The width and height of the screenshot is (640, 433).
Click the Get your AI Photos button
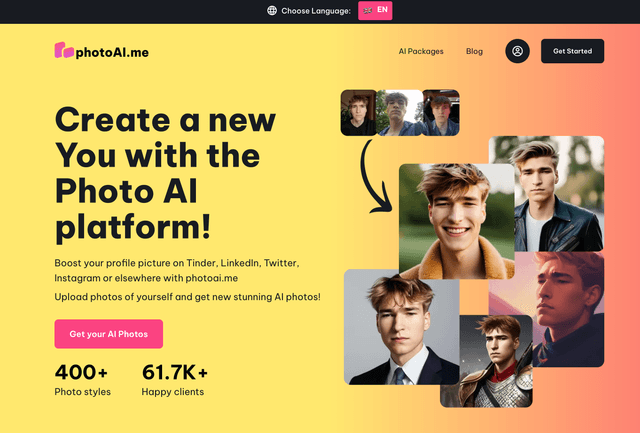click(x=109, y=334)
